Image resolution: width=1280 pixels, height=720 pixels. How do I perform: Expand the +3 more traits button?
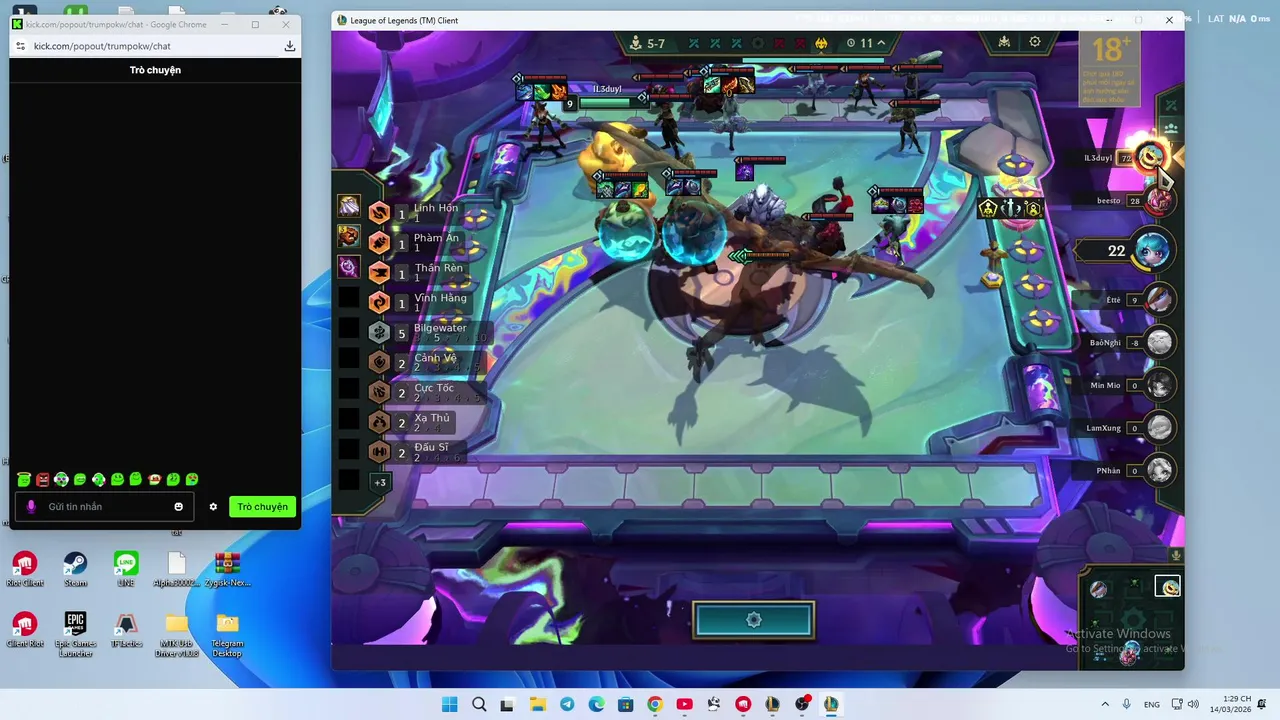[x=380, y=483]
